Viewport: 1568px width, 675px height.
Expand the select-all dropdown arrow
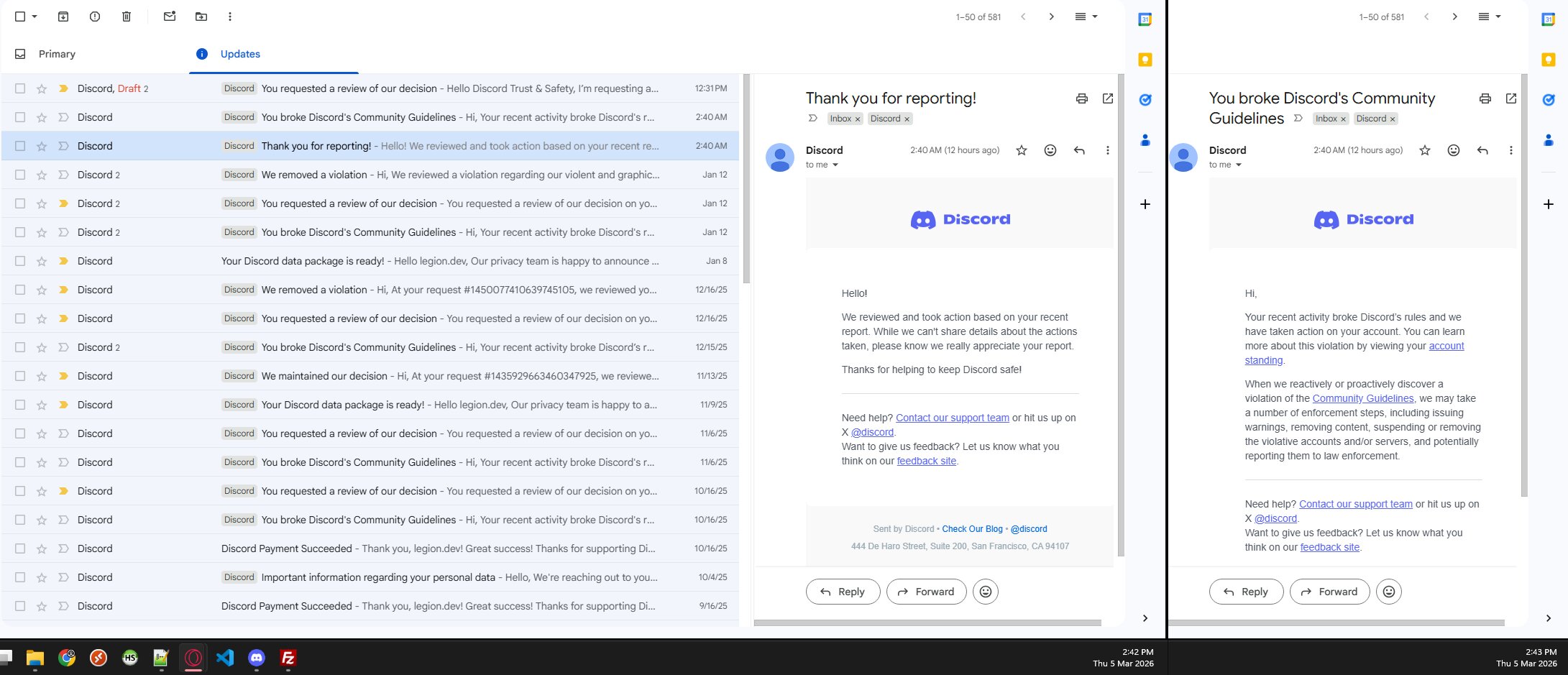35,17
